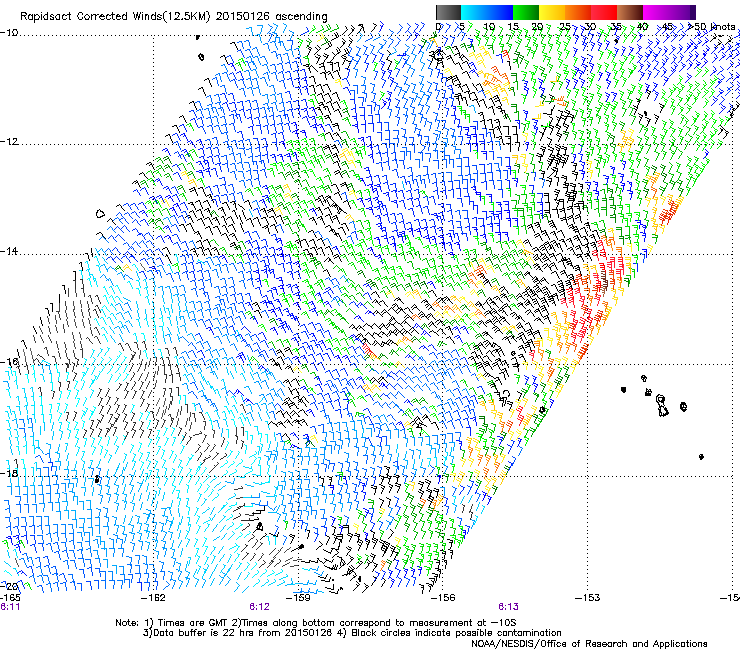Screen dimensions: 740x650
Task: Click the legend scale number '45'
Action: [x=667, y=26]
